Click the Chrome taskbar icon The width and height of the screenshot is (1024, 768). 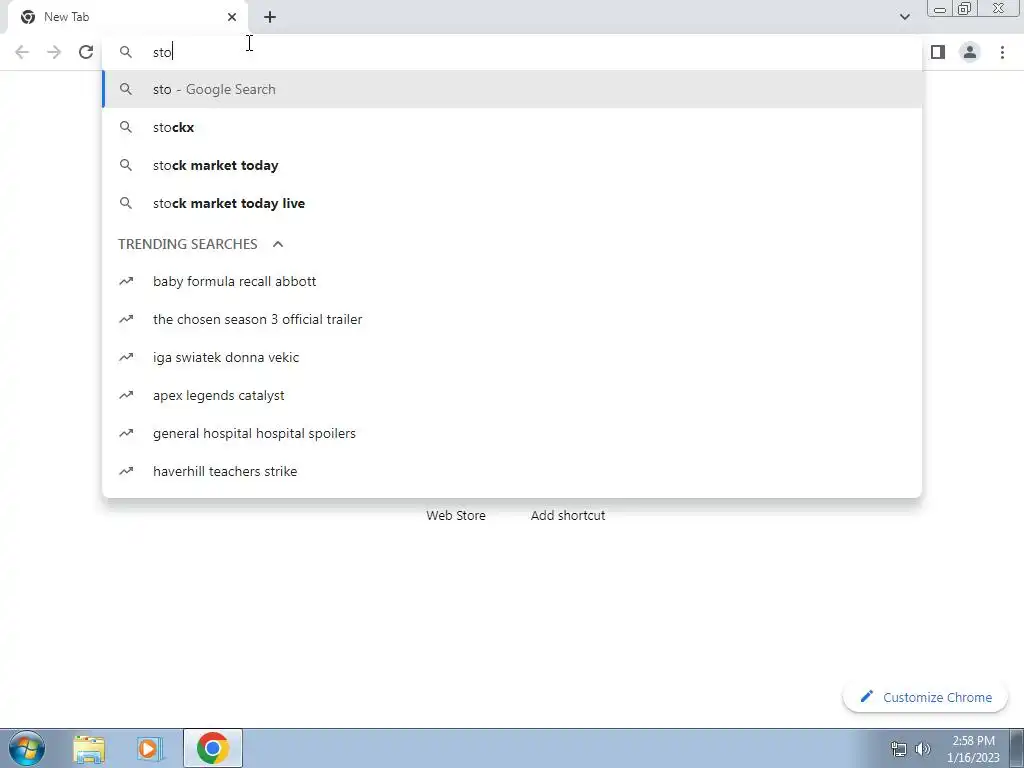[x=212, y=748]
